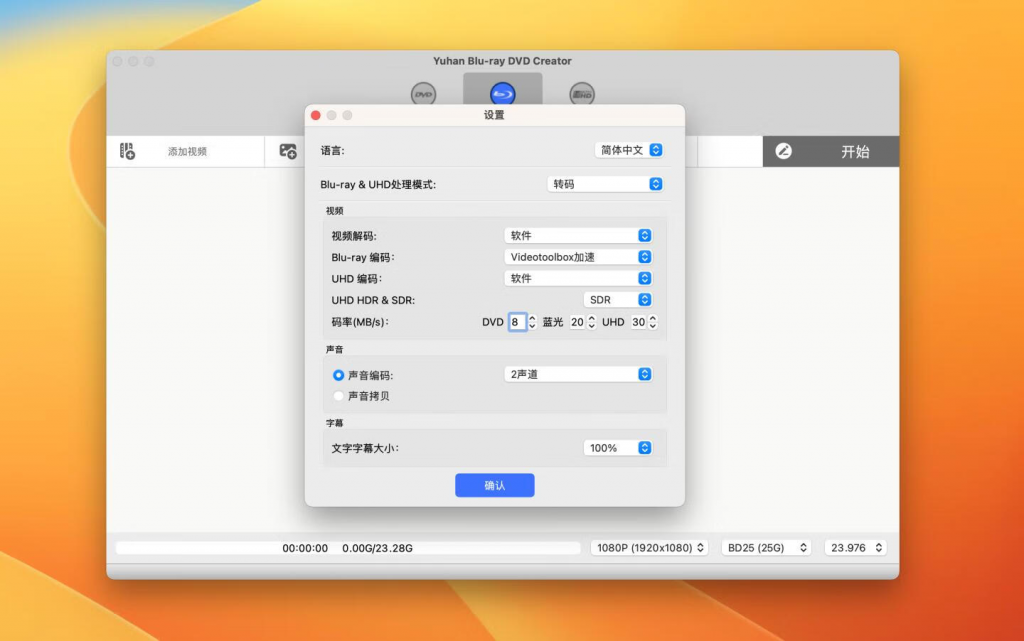
Task: Click the UHD HDR & SDR selector arrows
Action: (646, 299)
